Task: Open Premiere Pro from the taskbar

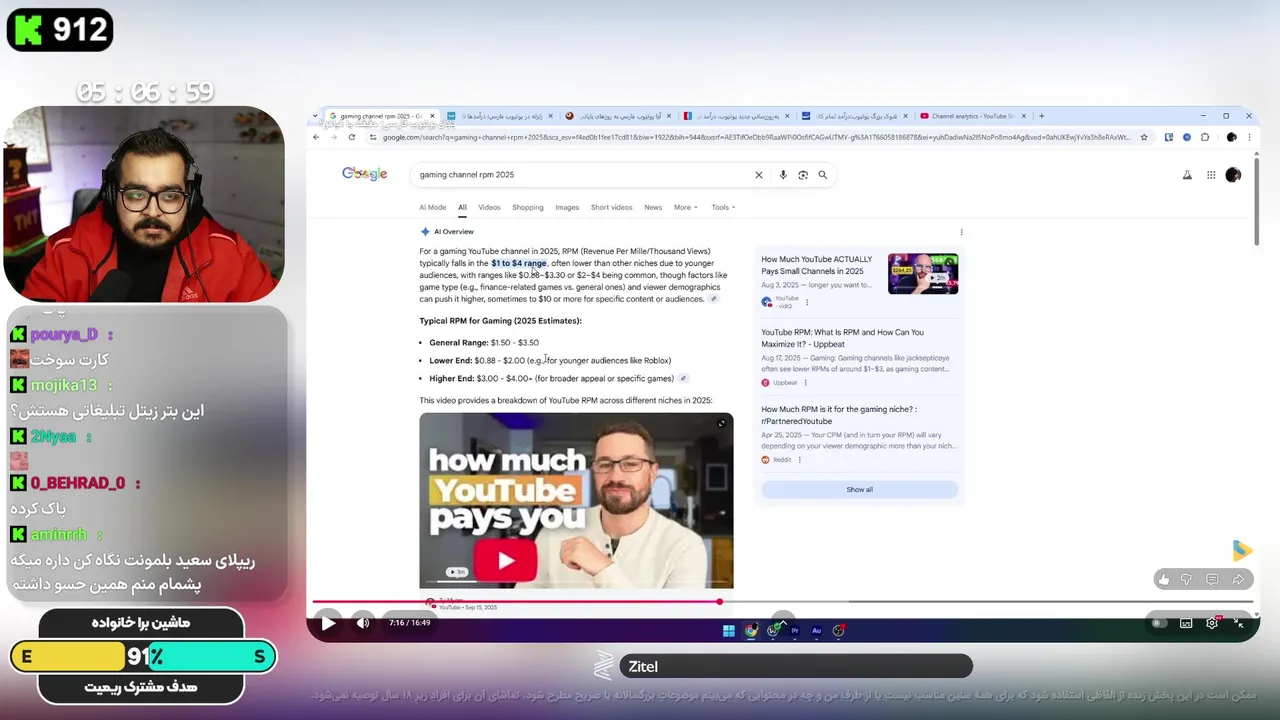Action: click(795, 631)
